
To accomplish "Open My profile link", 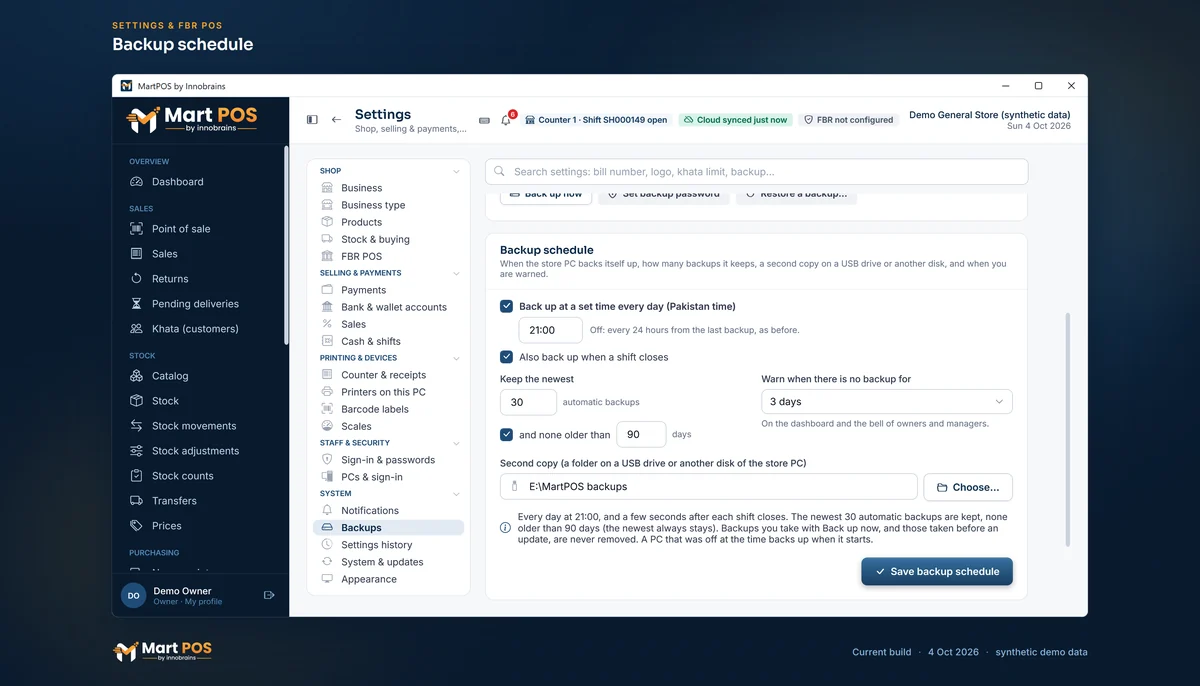I will (x=203, y=602).
